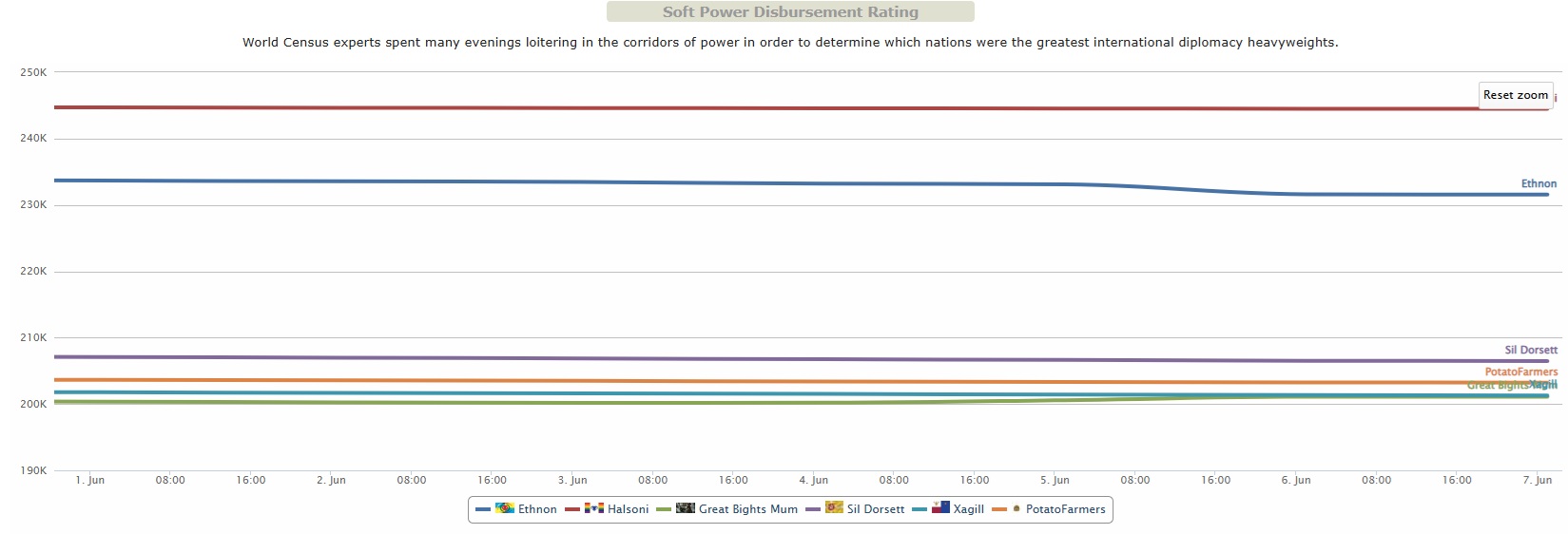Click the teal Xagill line swatch in legend

pyautogui.click(x=920, y=509)
